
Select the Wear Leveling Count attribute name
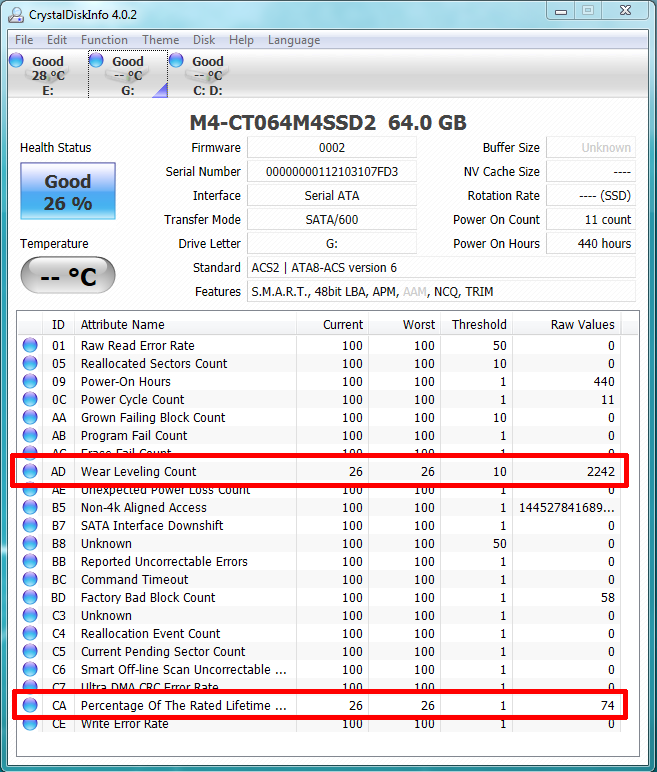click(x=138, y=472)
